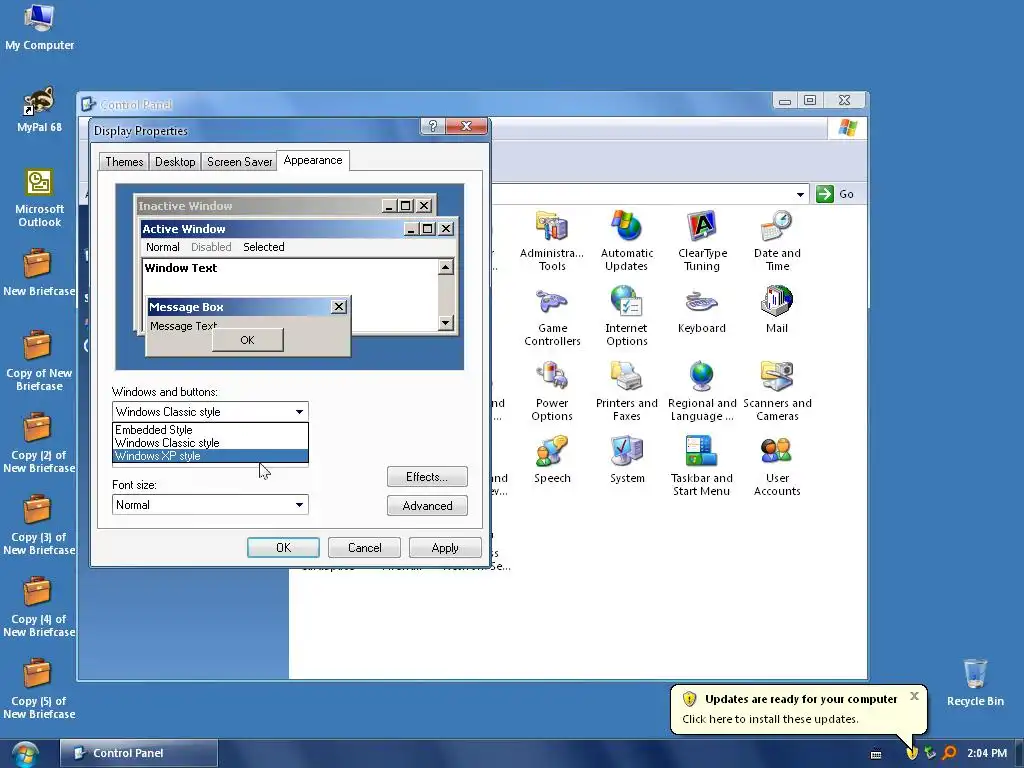This screenshot has height=768, width=1024.
Task: Click the Advanced button
Action: pyautogui.click(x=427, y=505)
